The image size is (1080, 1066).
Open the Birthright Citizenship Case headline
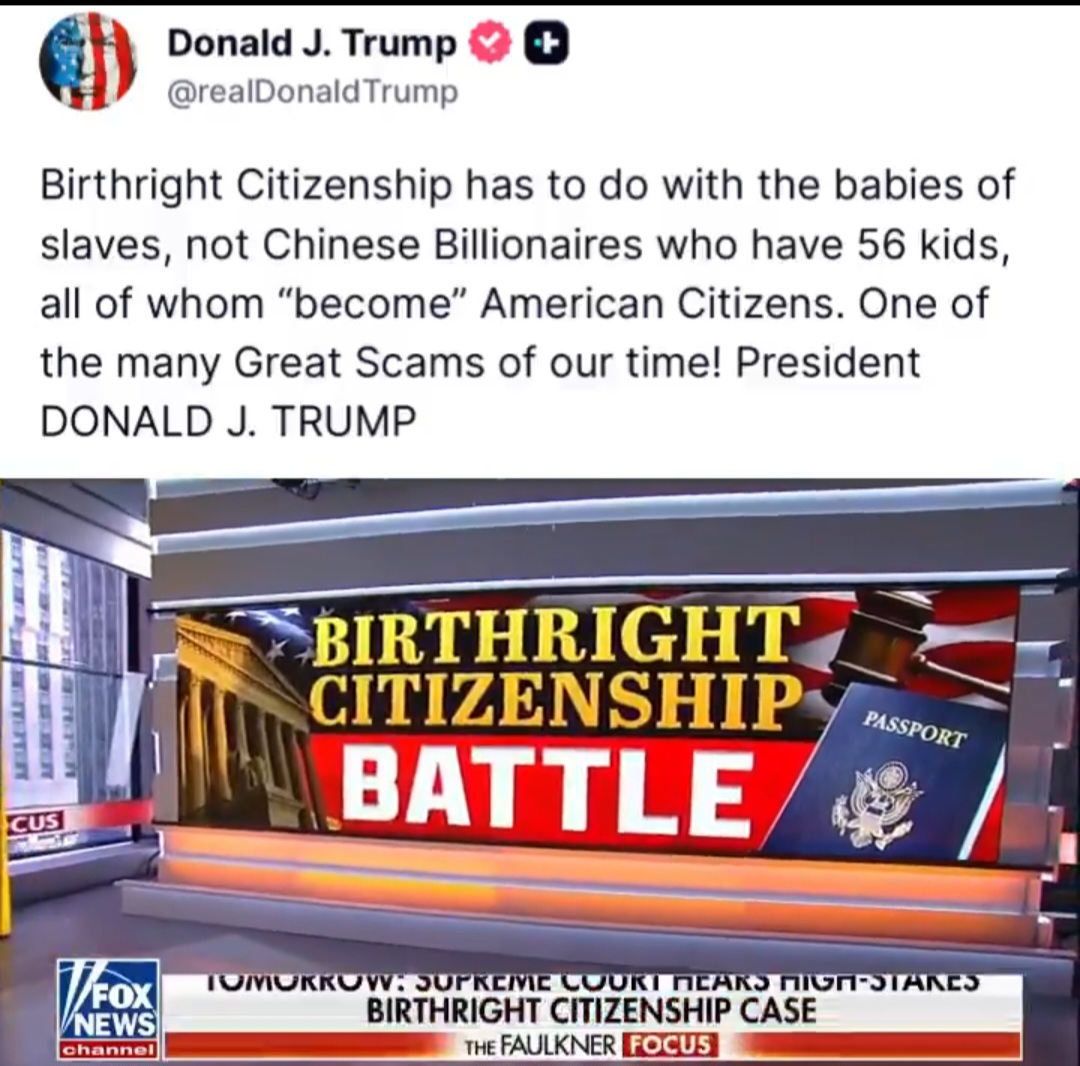click(x=591, y=1012)
